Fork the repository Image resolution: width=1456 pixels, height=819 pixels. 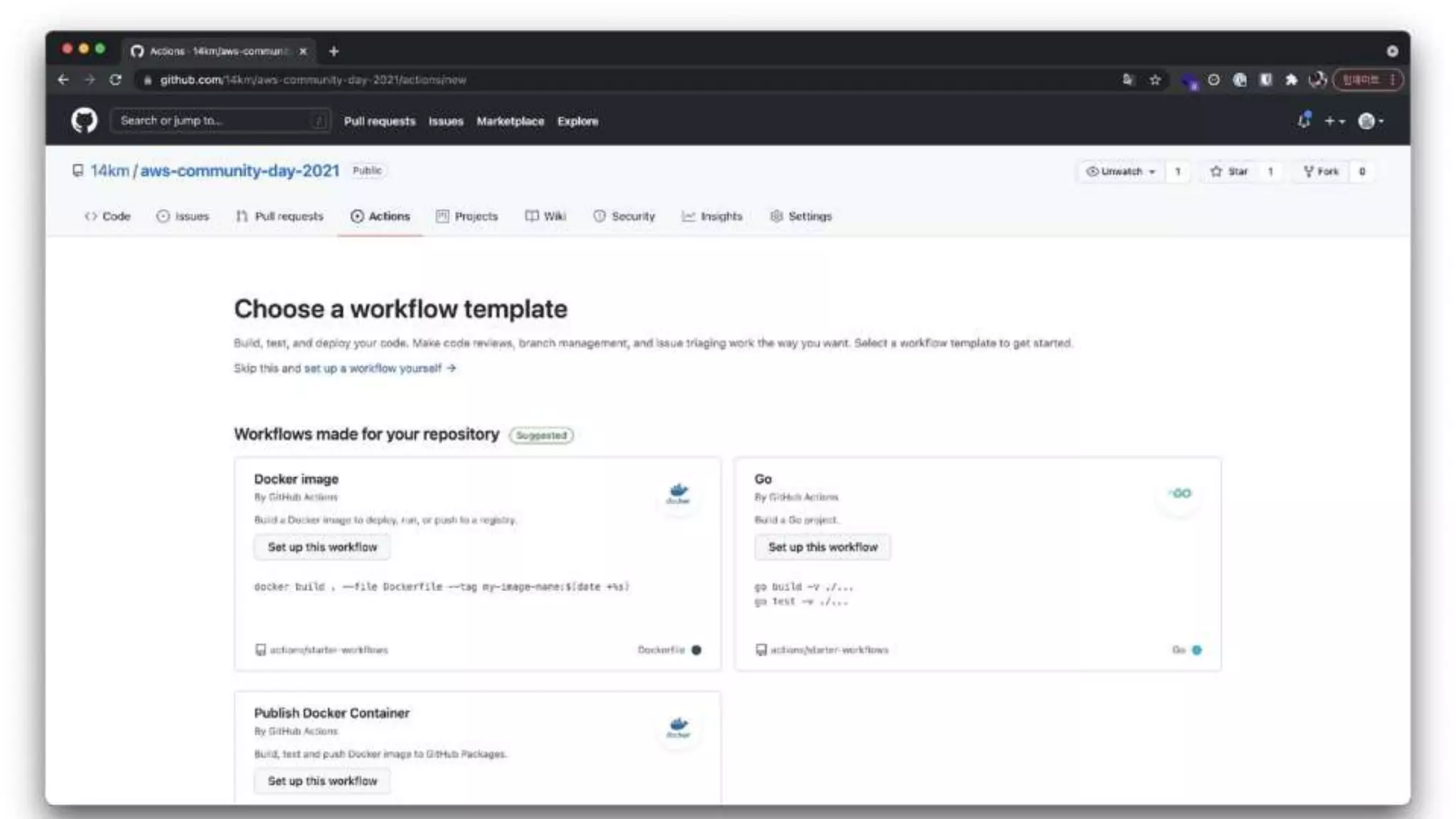click(x=1321, y=171)
